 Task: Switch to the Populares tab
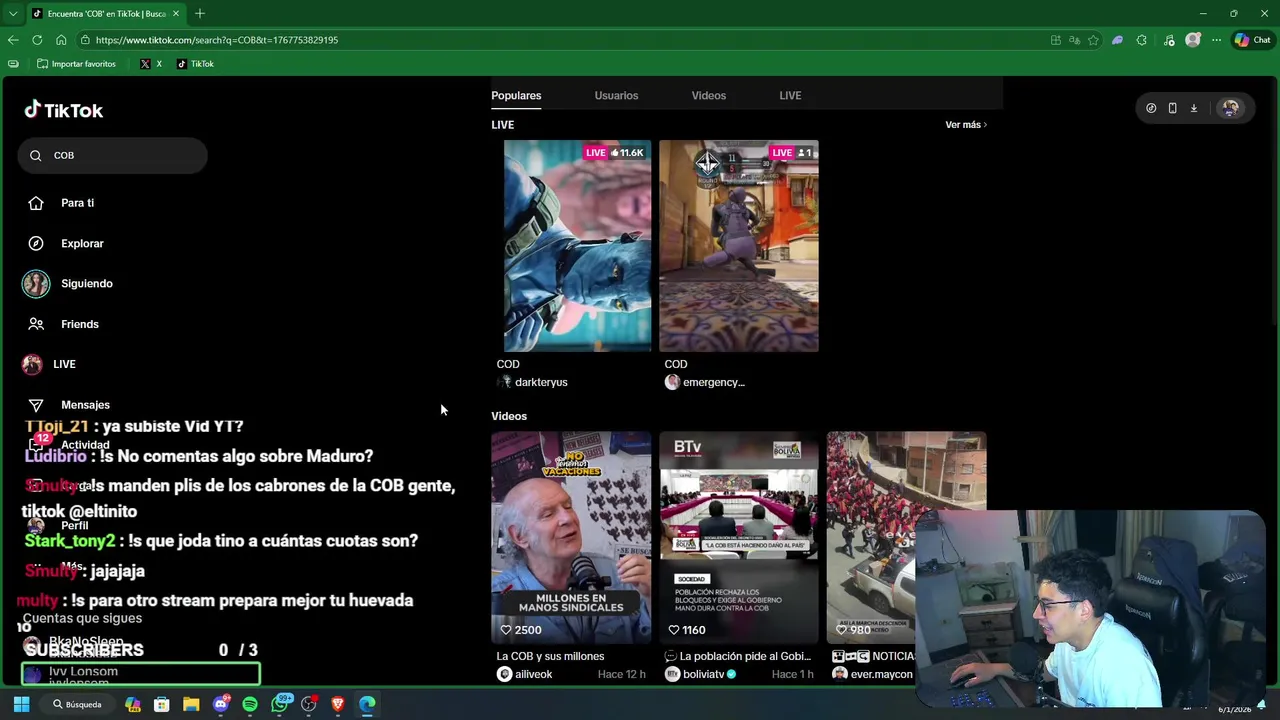pyautogui.click(x=516, y=95)
